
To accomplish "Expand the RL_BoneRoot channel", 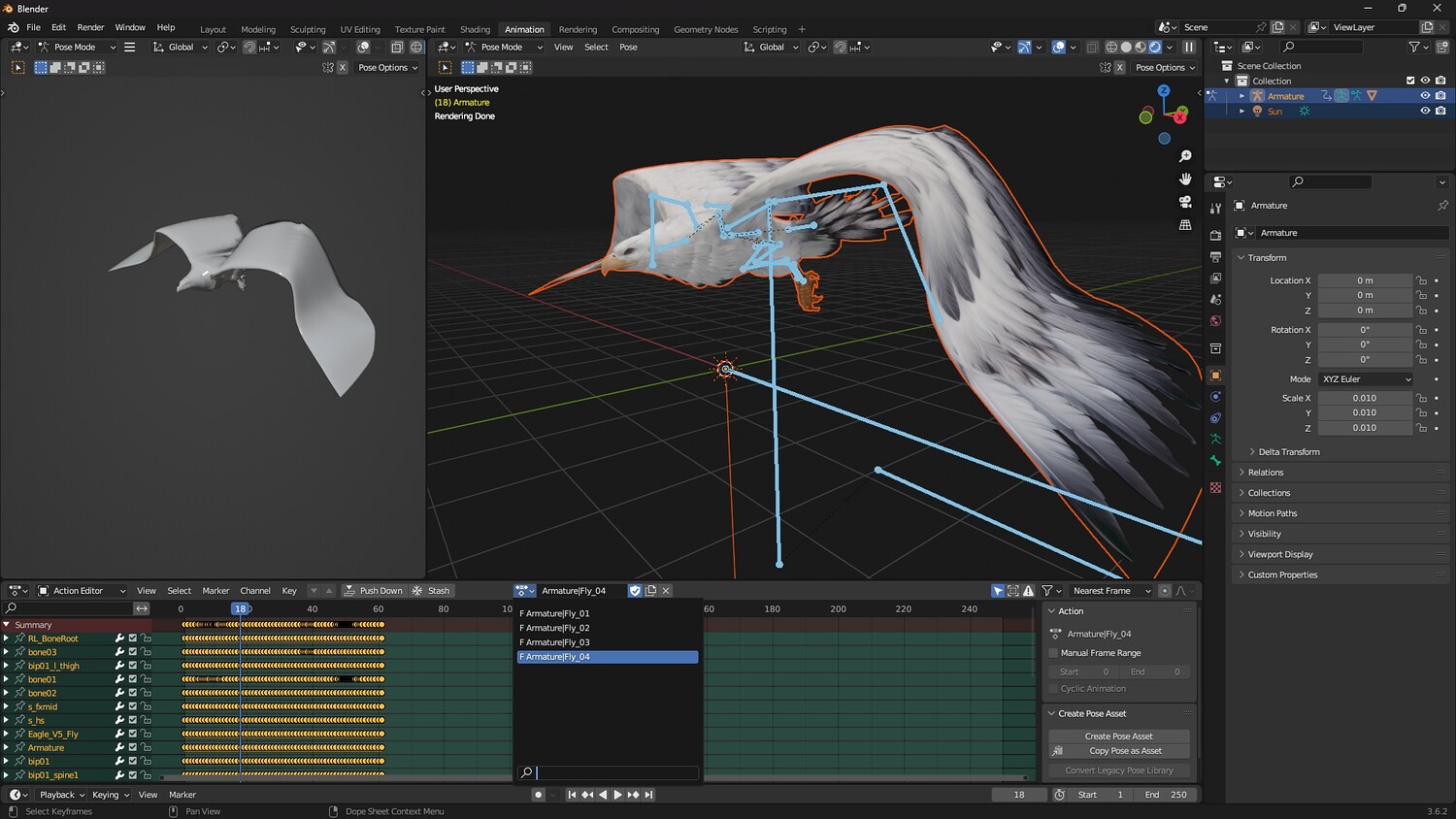I will coord(7,639).
